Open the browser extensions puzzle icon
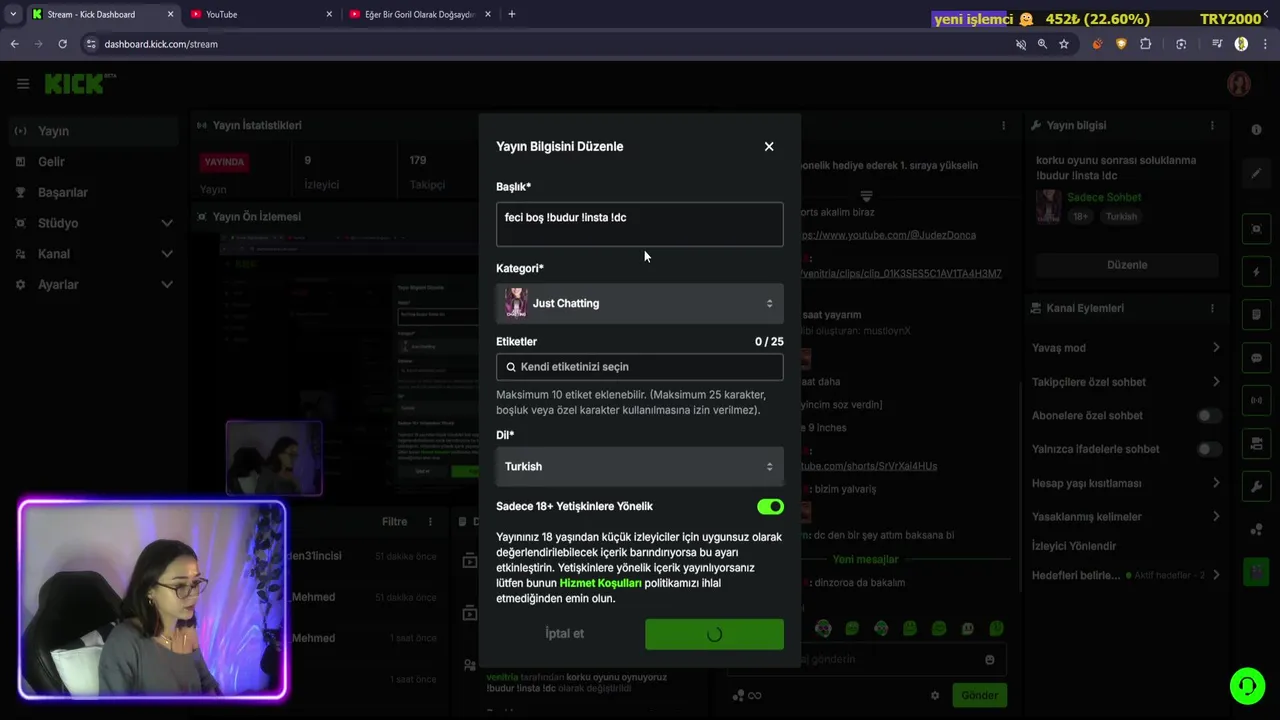 coord(1146,44)
